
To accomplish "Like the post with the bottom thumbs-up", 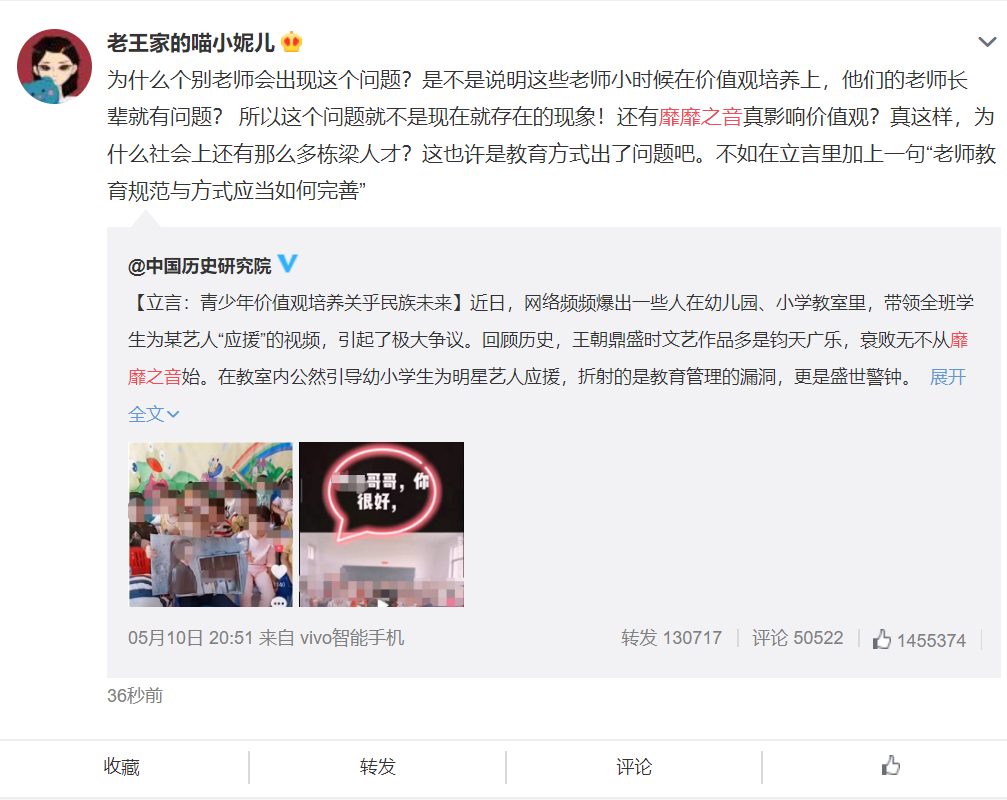I will pyautogui.click(x=890, y=766).
